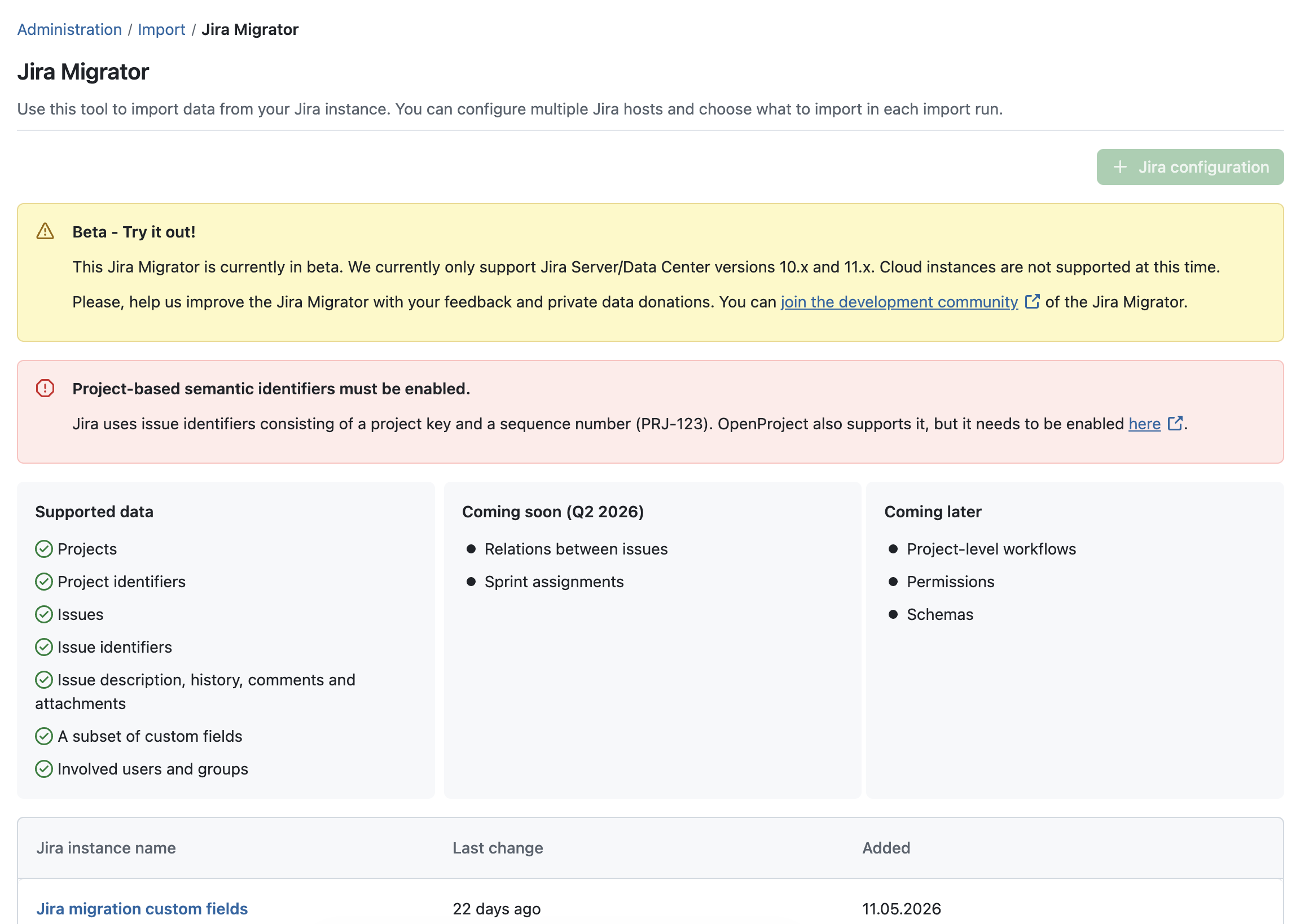
Task: Click the '22 days ago' cell
Action: (x=497, y=909)
